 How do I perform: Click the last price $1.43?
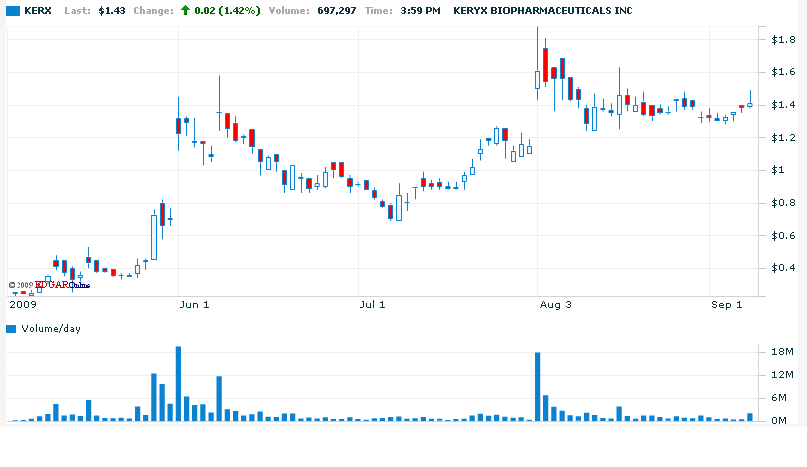(x=112, y=11)
